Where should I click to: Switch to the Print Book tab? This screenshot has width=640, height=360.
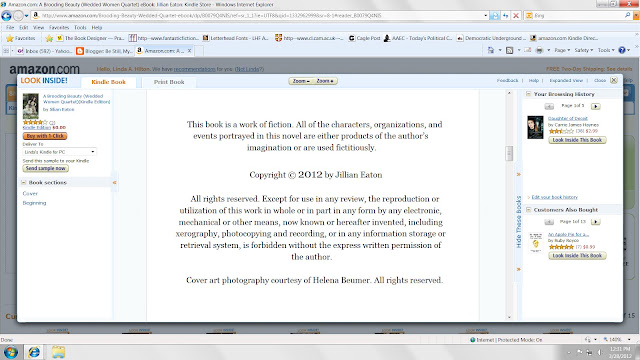pos(169,82)
